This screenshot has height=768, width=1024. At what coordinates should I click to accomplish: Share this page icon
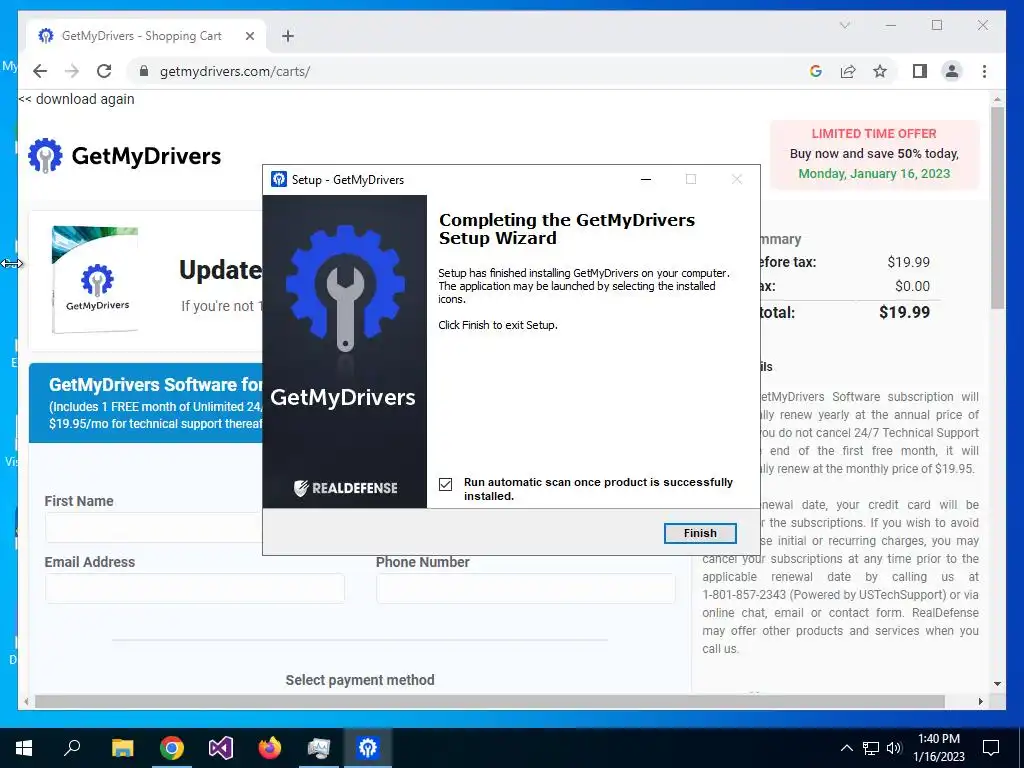(x=848, y=71)
